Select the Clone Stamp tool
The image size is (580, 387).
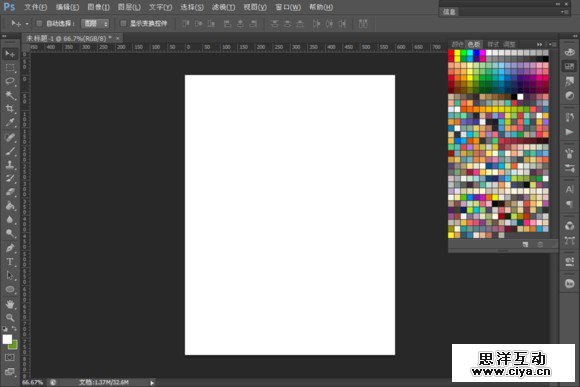click(x=10, y=165)
